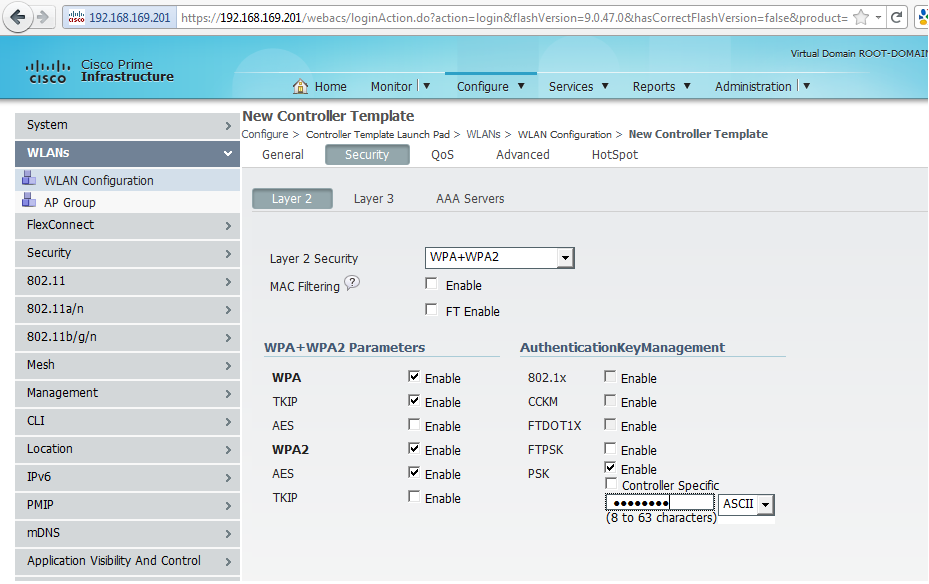Enable FTPSK checkbox
The width and height of the screenshot is (929, 584).
pyautogui.click(x=610, y=449)
